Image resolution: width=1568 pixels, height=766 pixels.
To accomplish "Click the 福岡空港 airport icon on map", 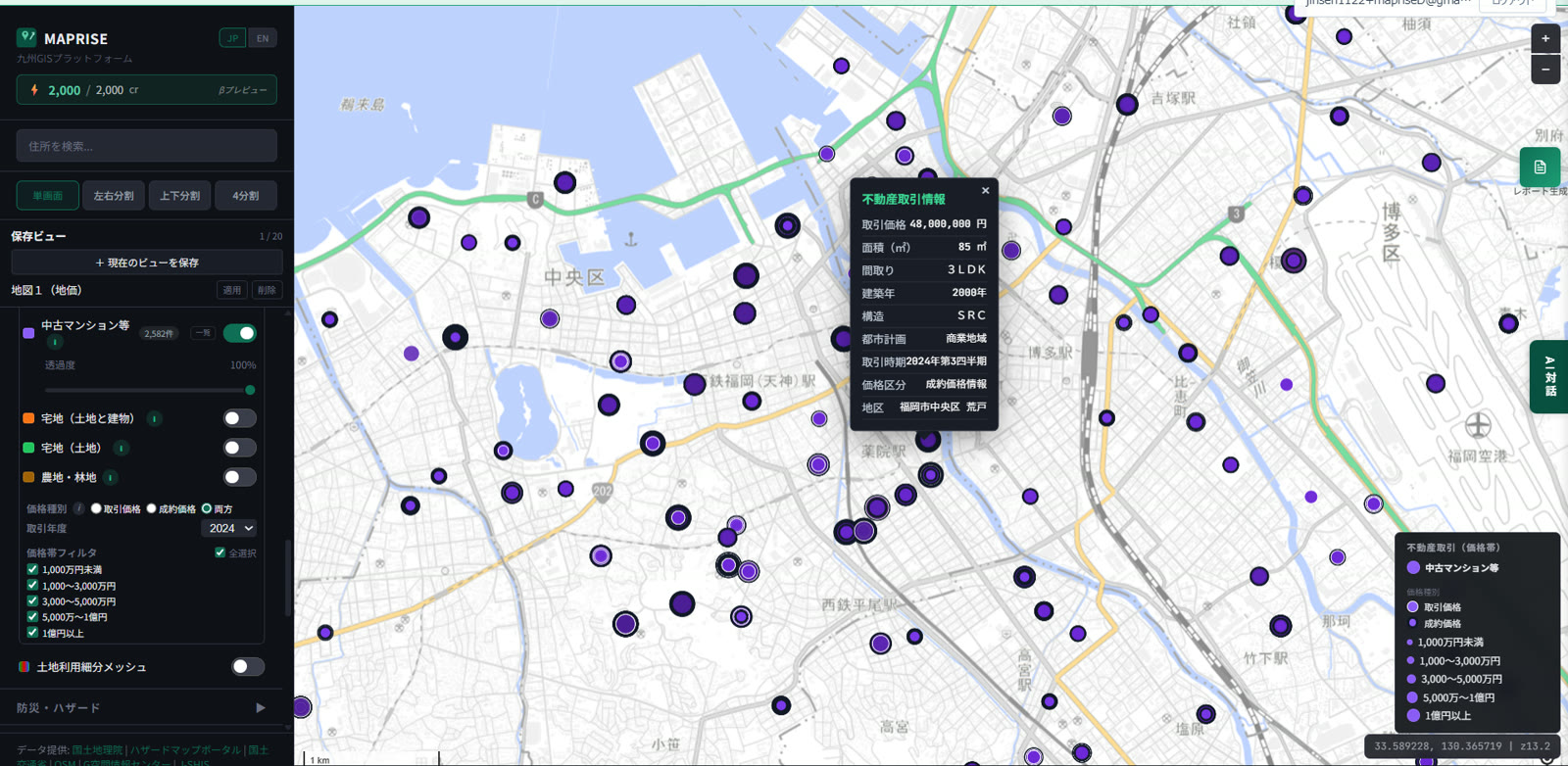I will pyautogui.click(x=1478, y=426).
